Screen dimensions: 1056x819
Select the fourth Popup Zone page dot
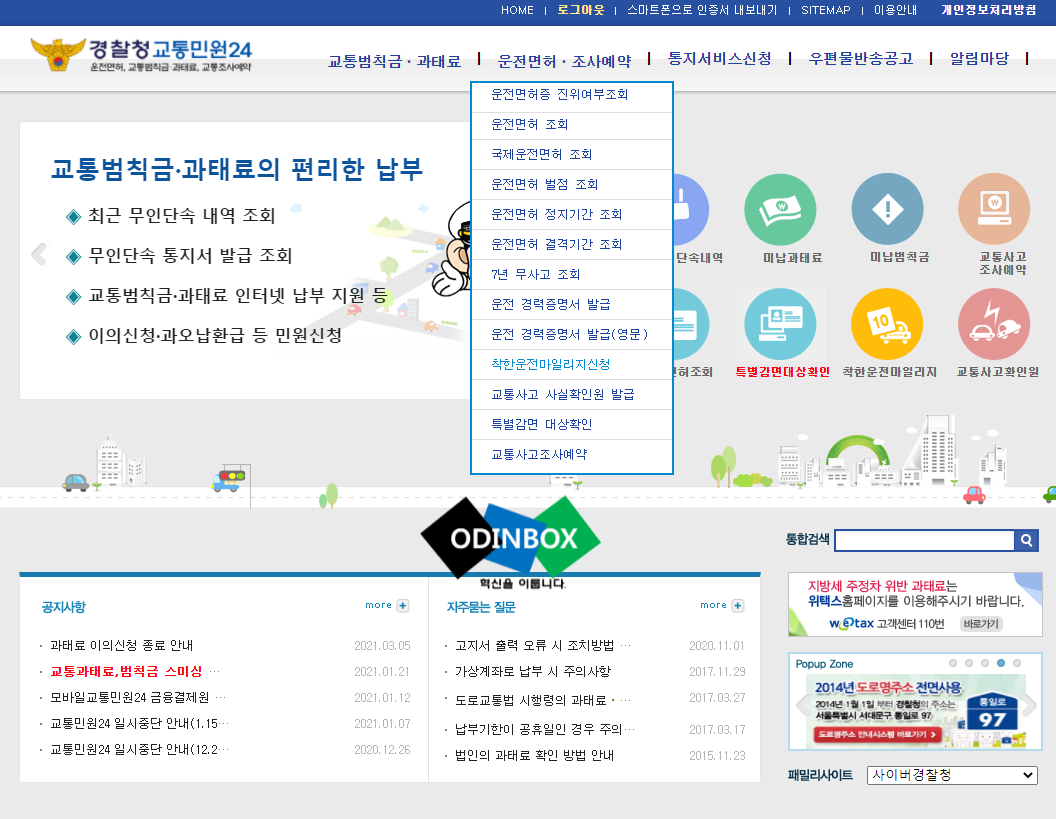1001,663
